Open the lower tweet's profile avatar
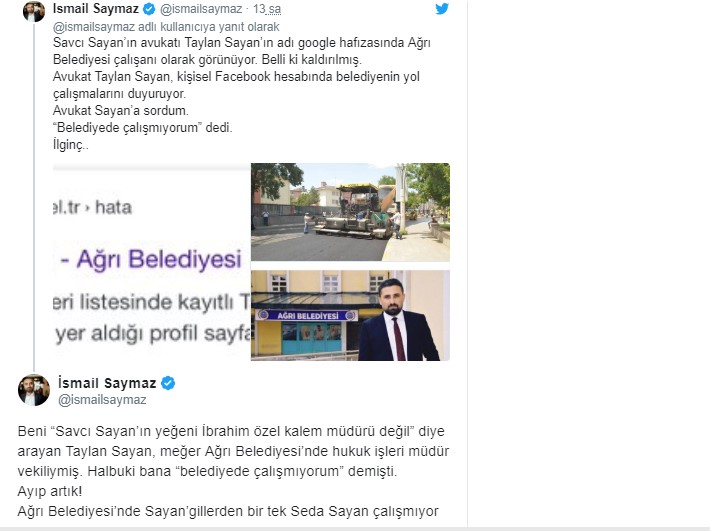The image size is (710, 531). [34, 390]
